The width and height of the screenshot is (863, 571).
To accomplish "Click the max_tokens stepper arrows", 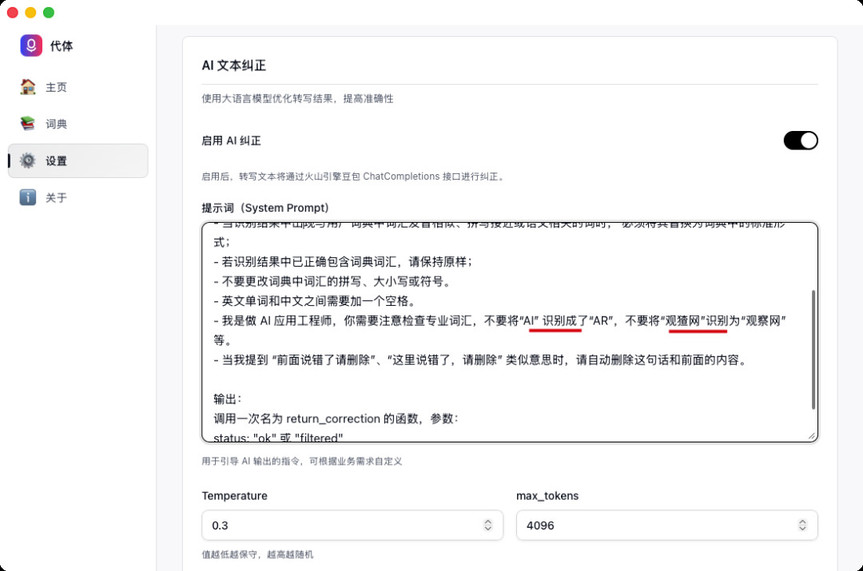I will pos(802,525).
